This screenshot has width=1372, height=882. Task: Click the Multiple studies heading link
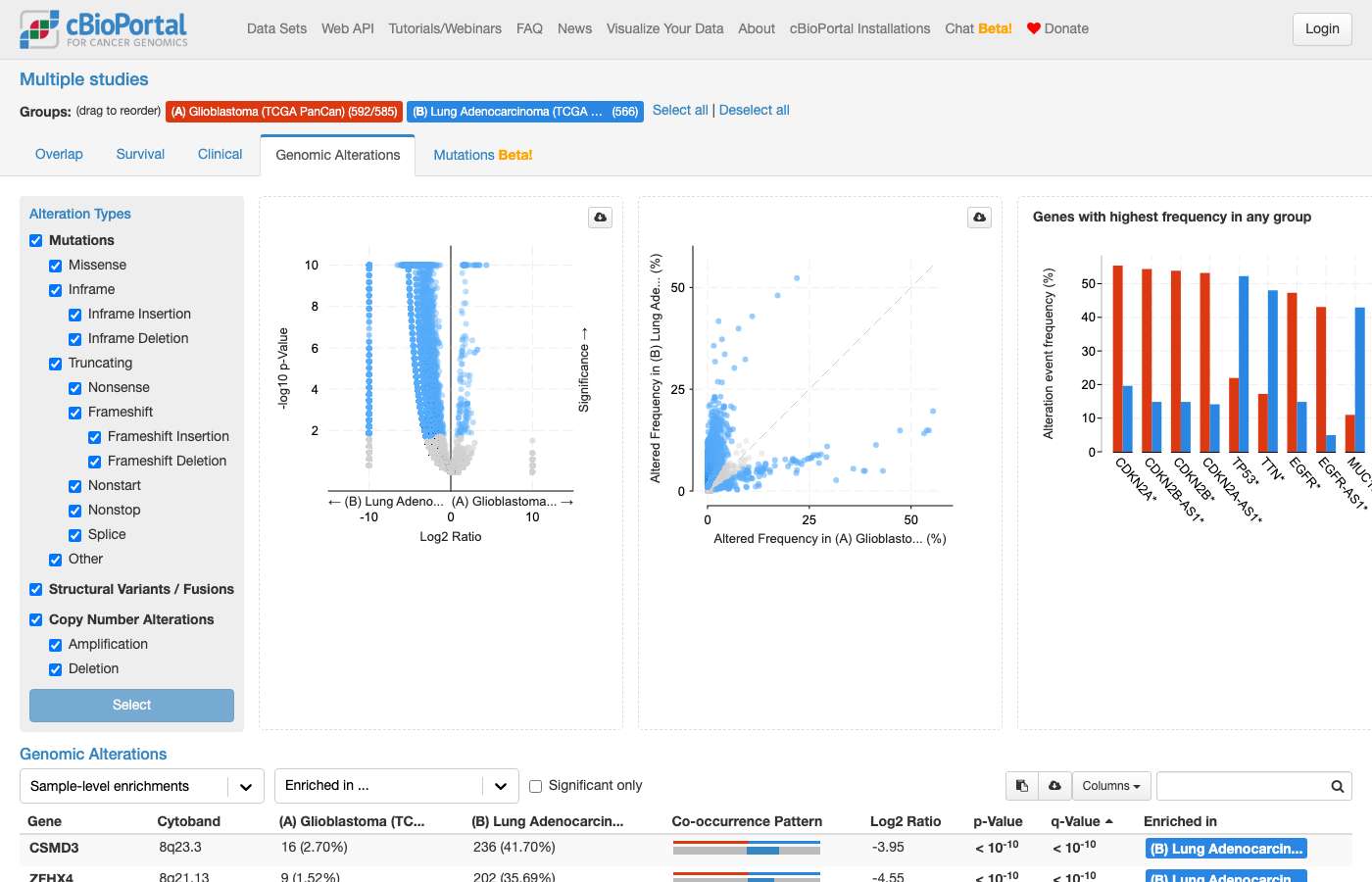pyautogui.click(x=84, y=79)
